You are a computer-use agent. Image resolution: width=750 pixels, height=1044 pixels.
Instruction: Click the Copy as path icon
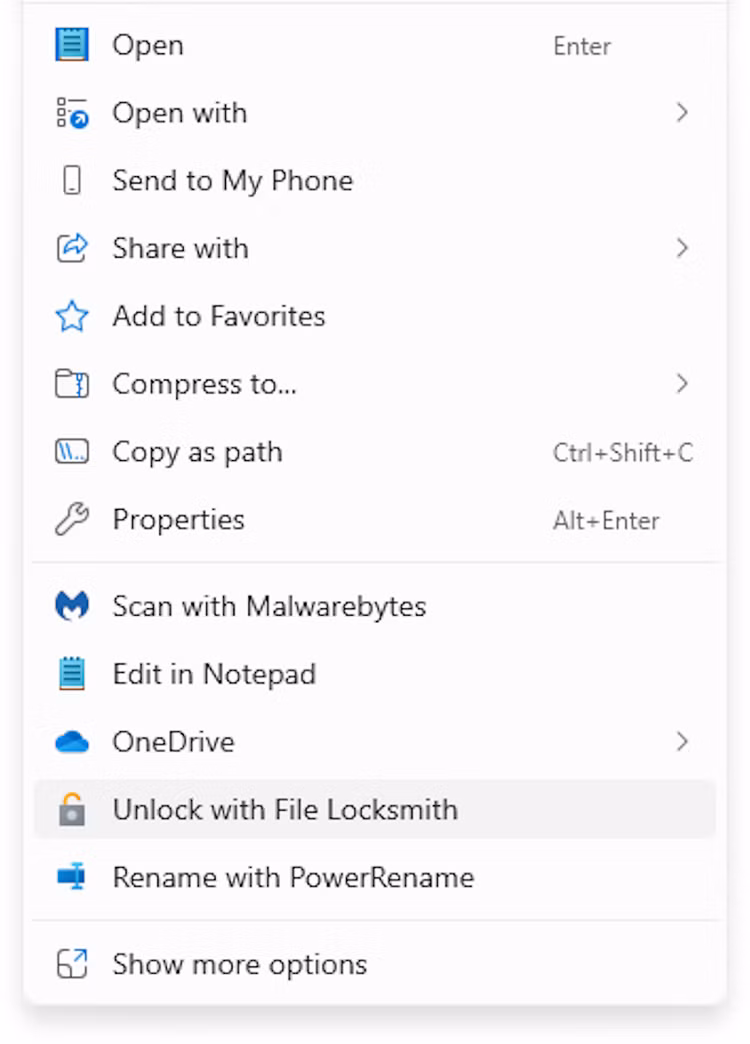pos(71,451)
